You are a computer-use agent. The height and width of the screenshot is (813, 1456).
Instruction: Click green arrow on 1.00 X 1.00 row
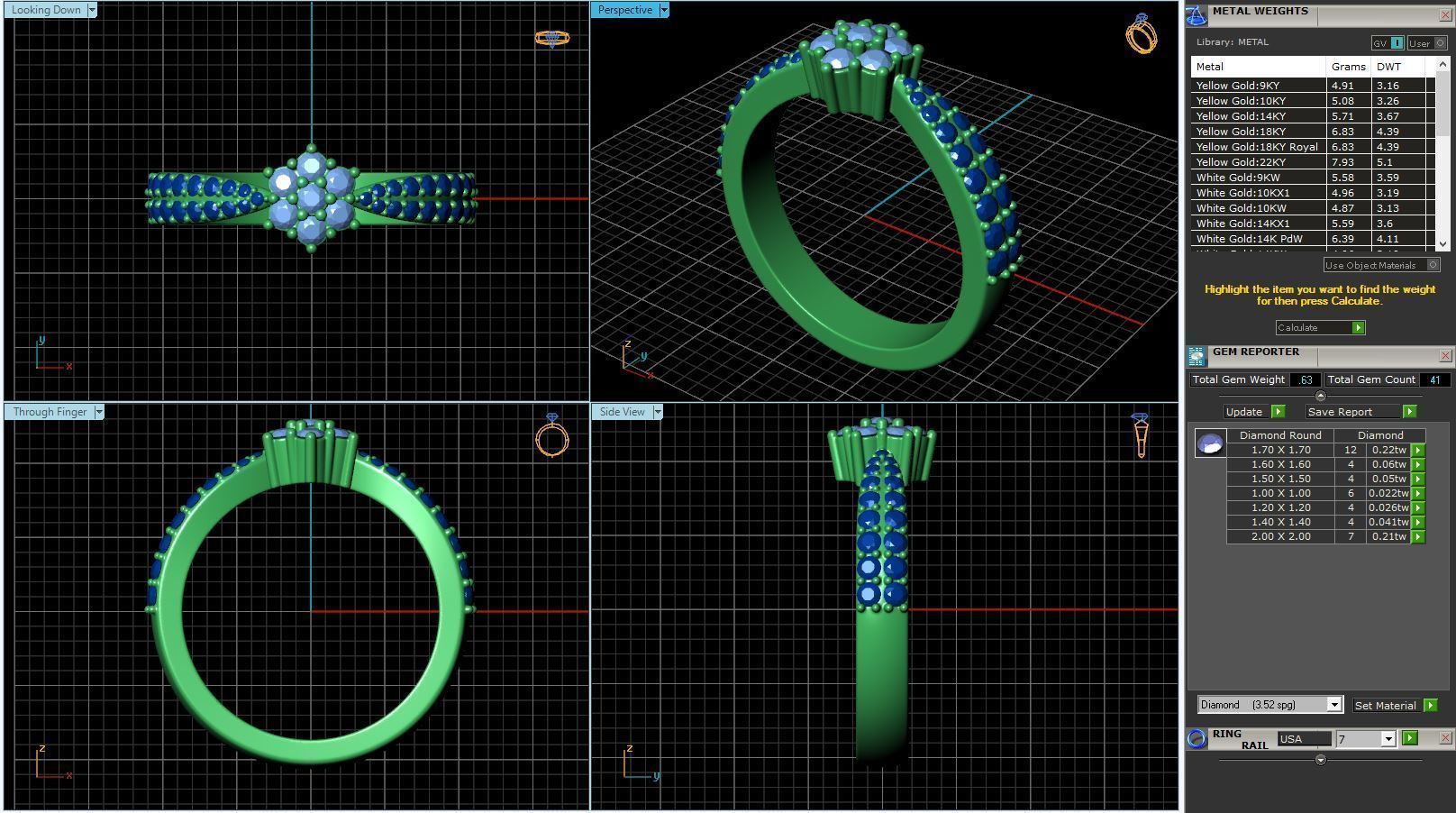pos(1417,493)
